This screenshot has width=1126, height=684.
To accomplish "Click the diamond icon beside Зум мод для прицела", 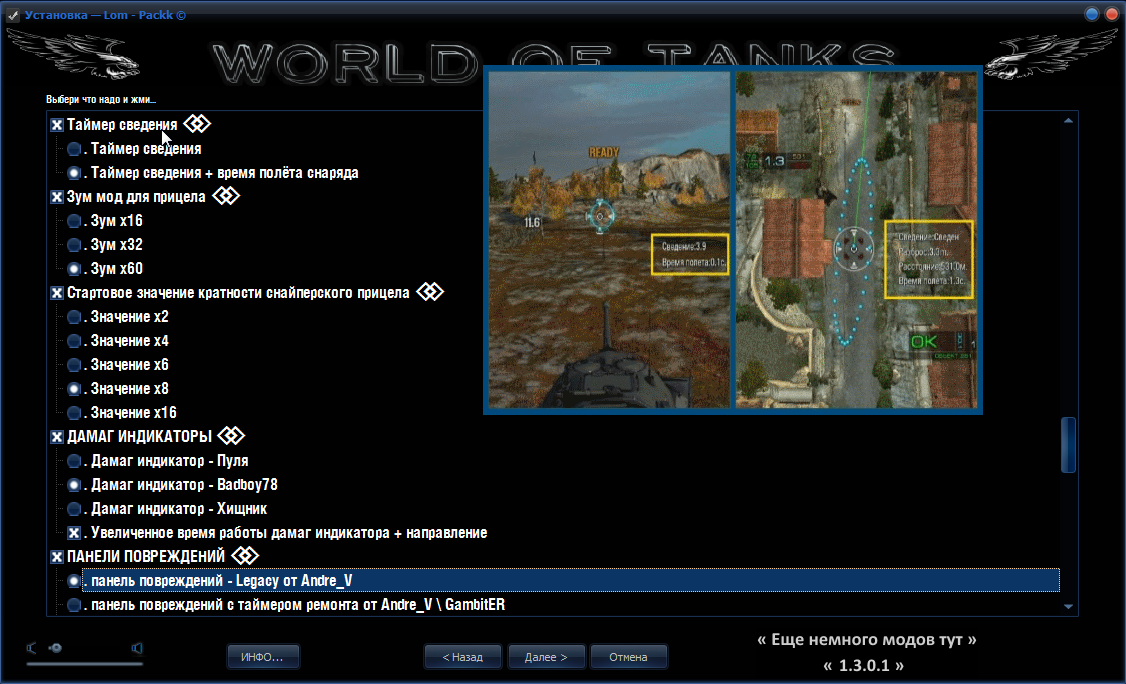I will [x=225, y=196].
